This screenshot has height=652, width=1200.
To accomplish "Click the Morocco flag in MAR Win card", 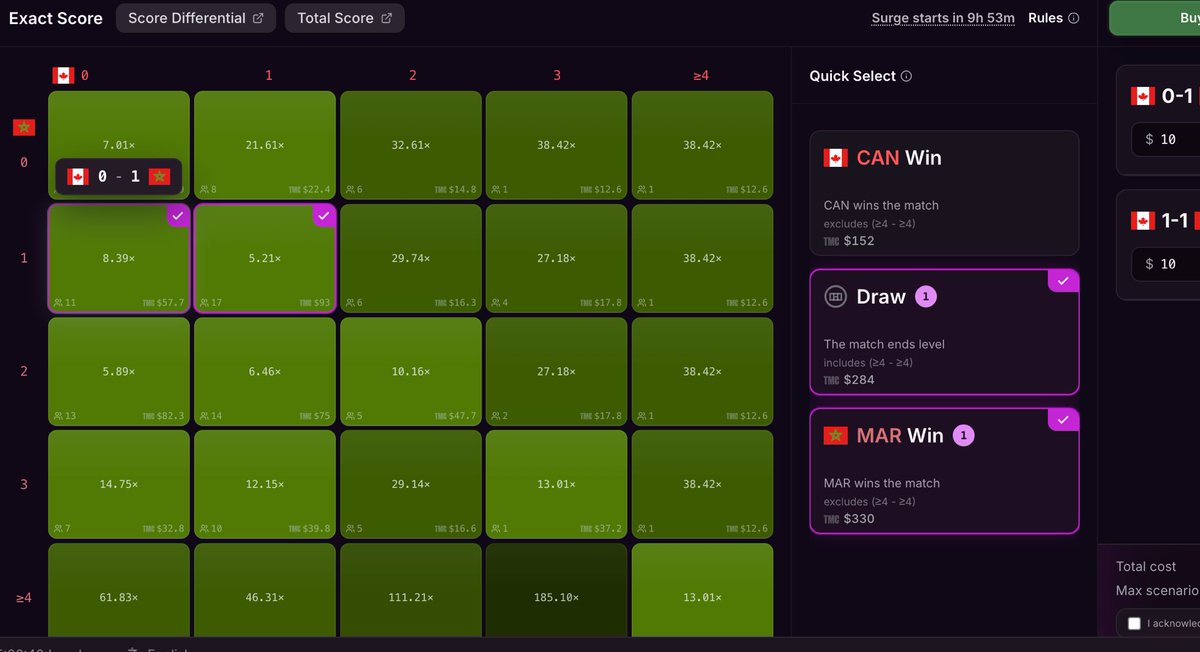I will pos(835,435).
